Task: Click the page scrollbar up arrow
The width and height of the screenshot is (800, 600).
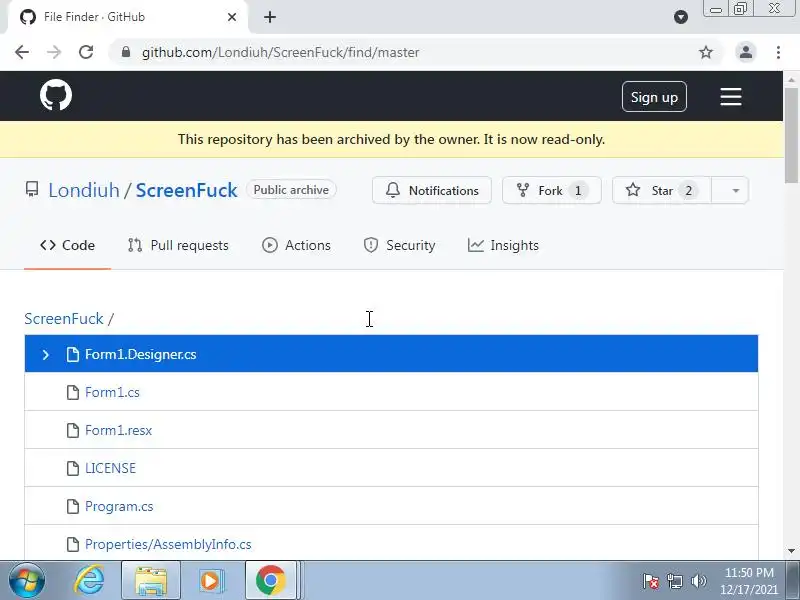Action: tap(791, 80)
